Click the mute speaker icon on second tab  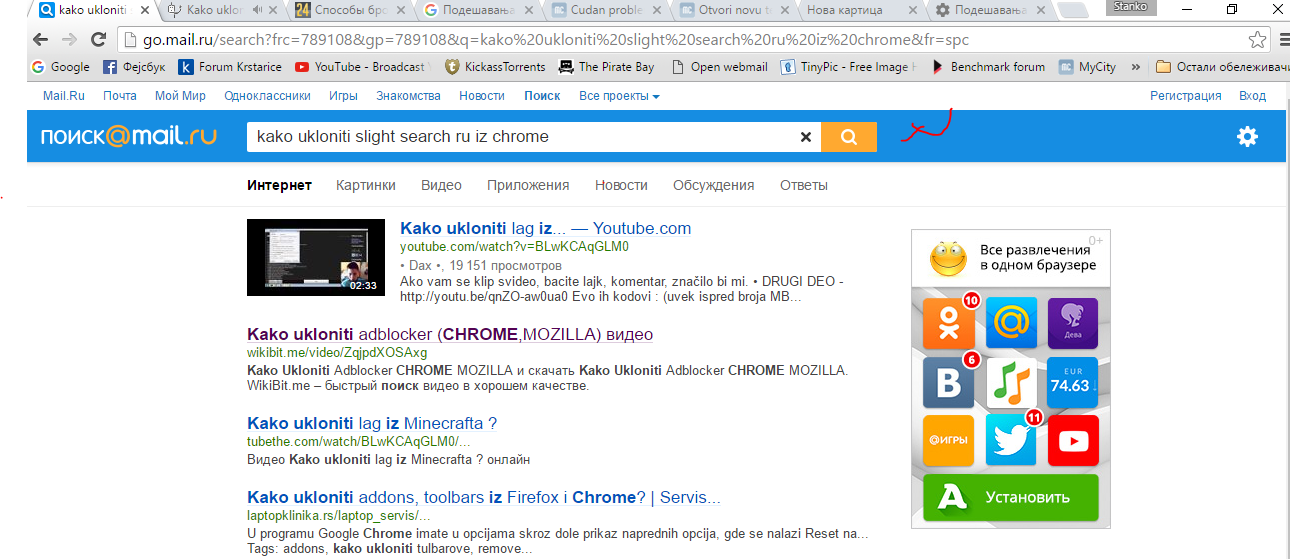click(x=258, y=10)
